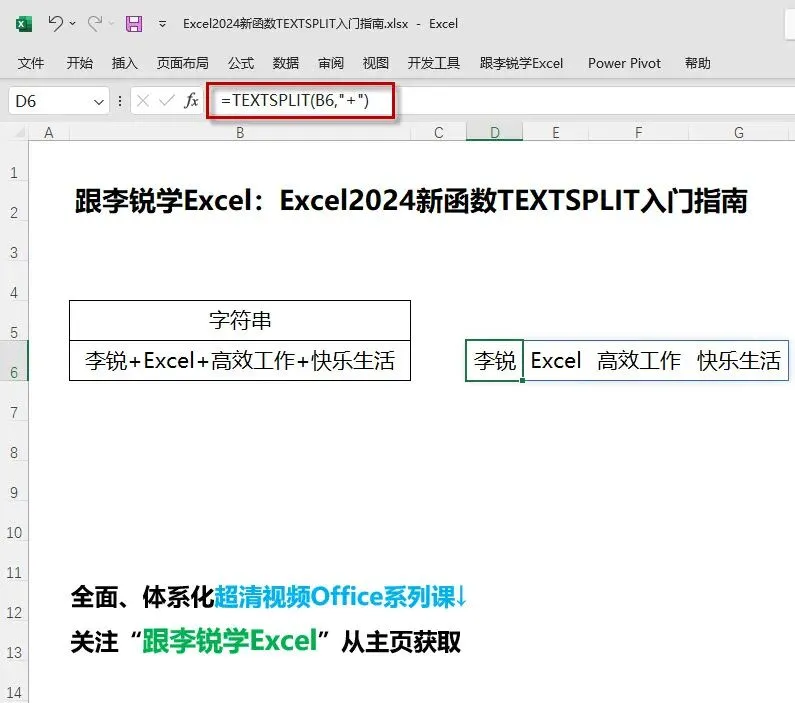The image size is (795, 703).
Task: Open the Power Pivot tab
Action: [624, 63]
